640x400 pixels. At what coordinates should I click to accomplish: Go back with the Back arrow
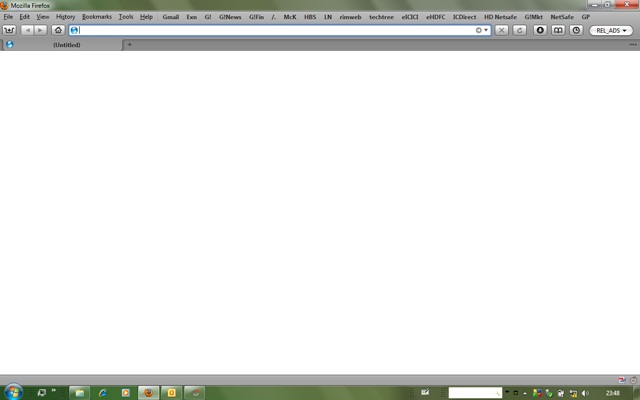27,31
